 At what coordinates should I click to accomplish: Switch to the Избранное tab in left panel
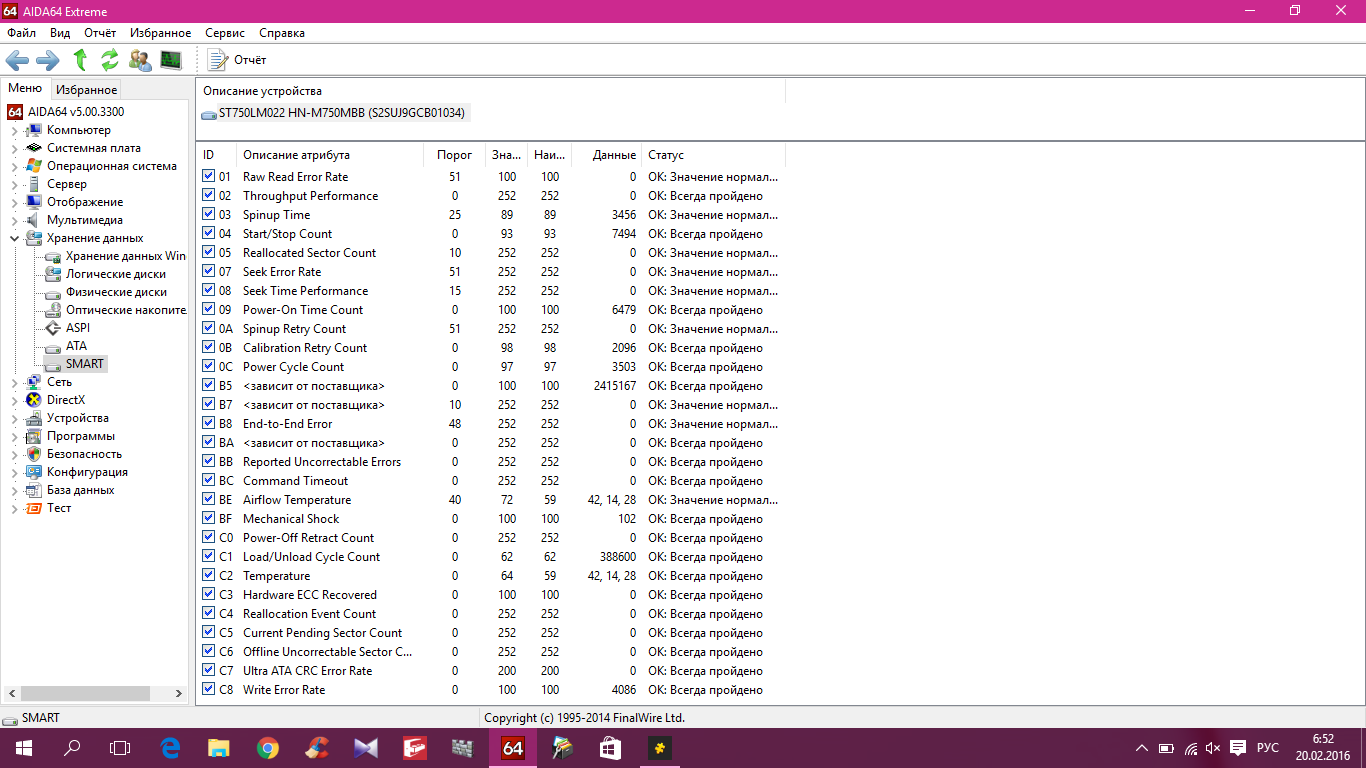[87, 90]
